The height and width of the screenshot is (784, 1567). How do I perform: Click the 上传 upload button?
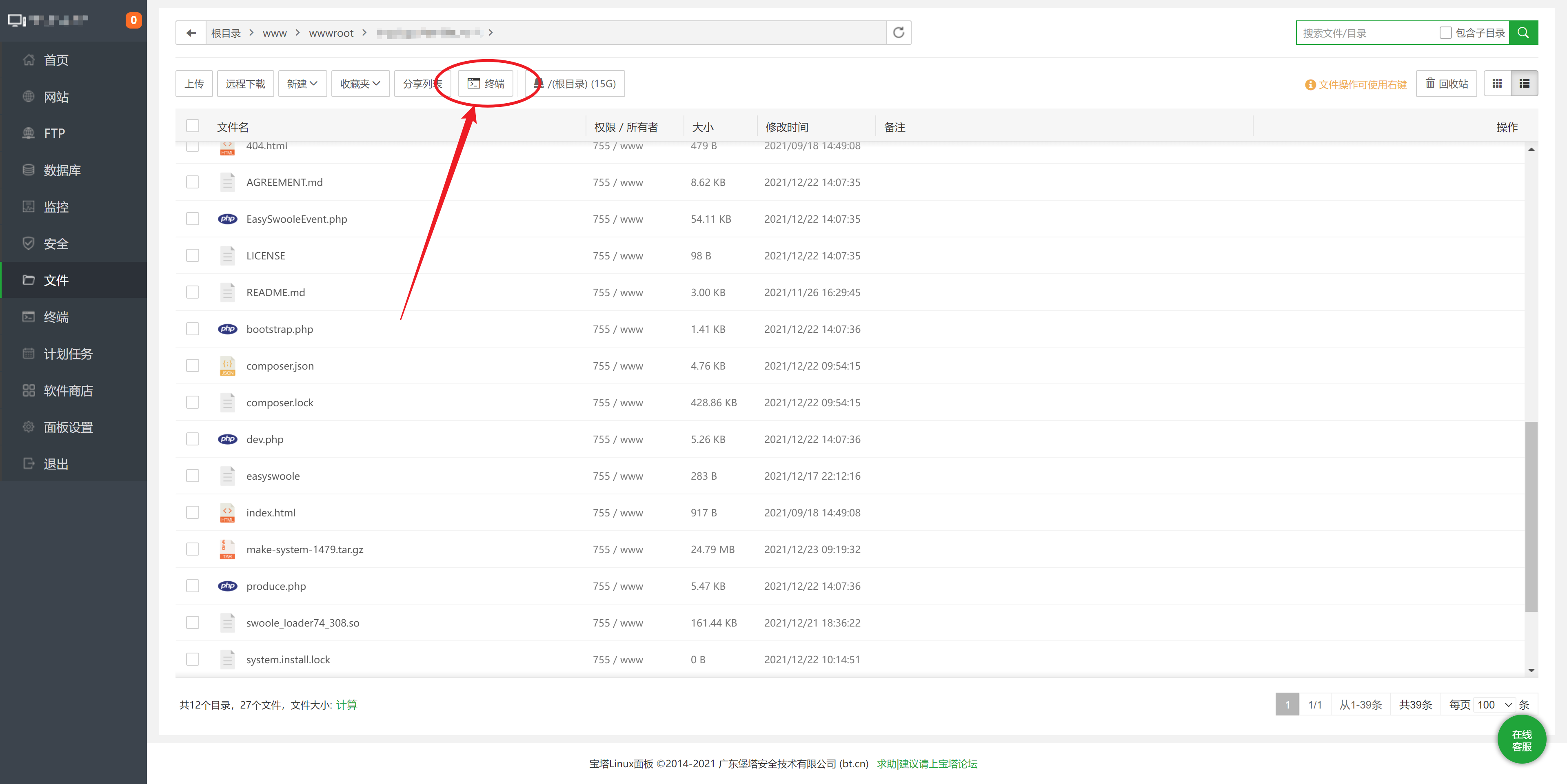pos(194,83)
